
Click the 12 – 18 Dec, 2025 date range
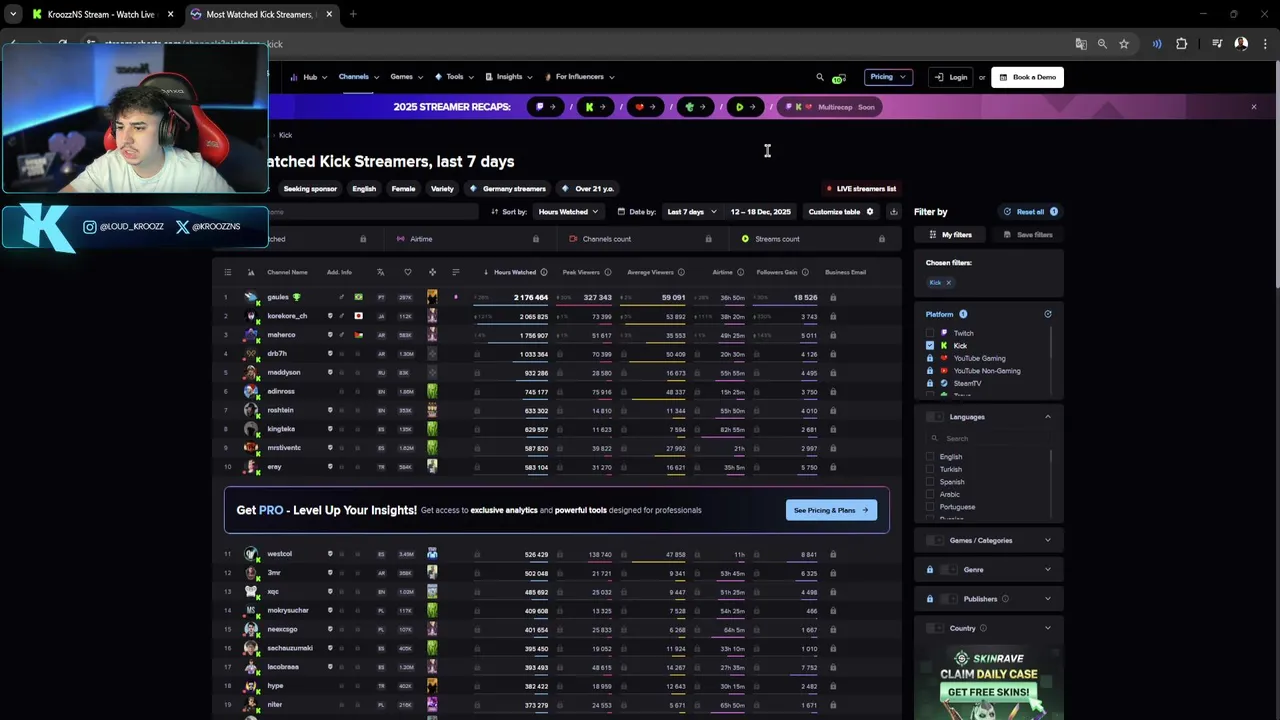point(760,212)
